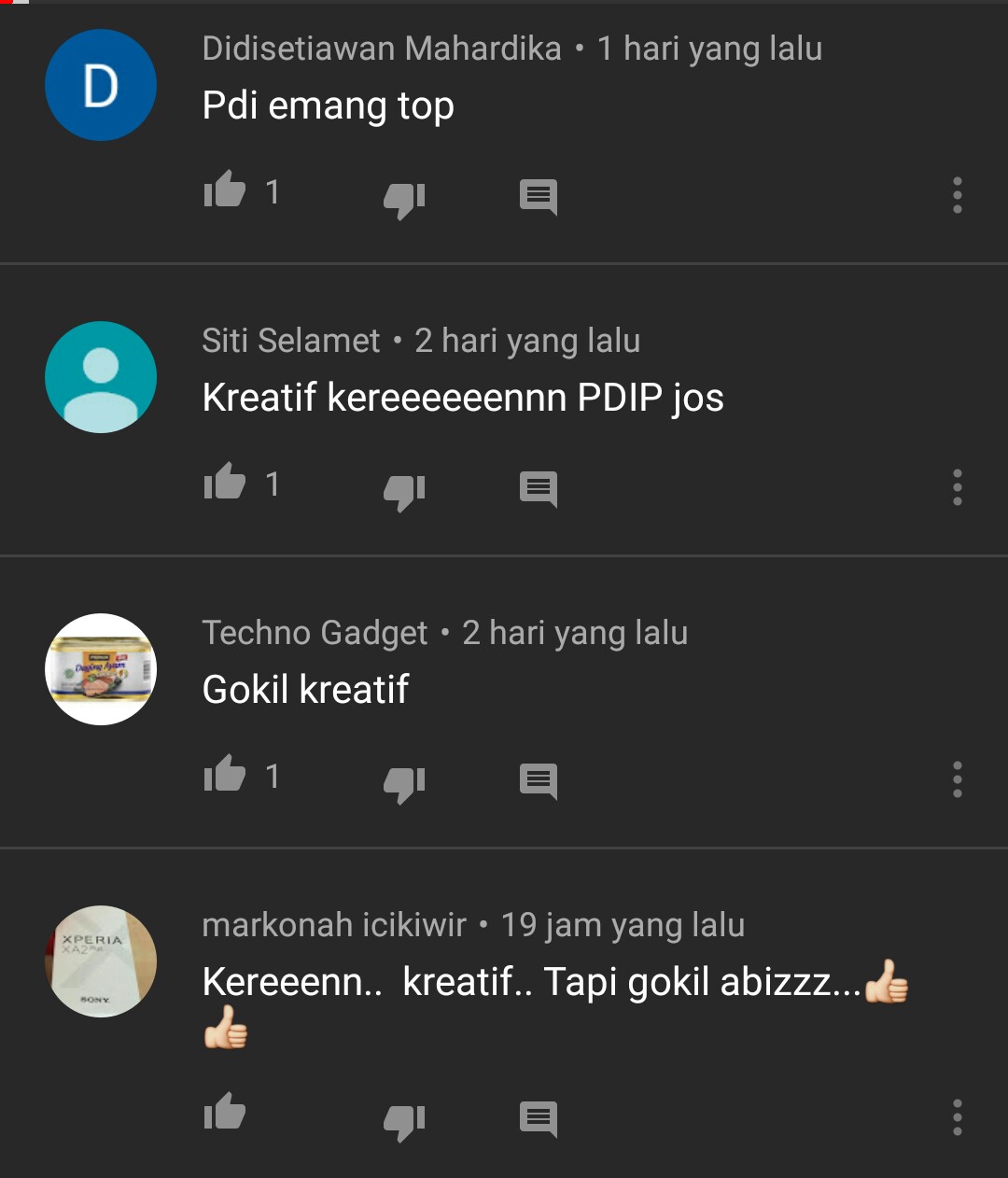Dislike Siti Selamet's PDIP jos comment
1008x1178 pixels.
pos(404,492)
